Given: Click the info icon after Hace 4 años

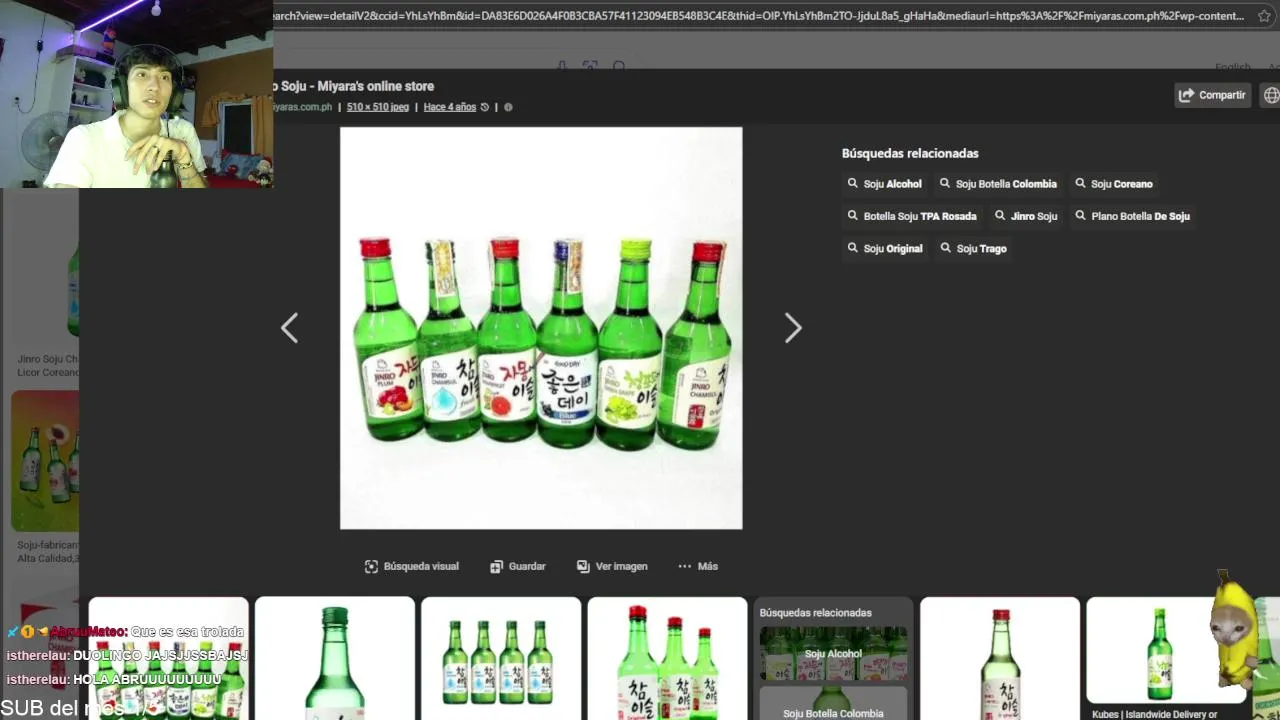Looking at the screenshot, I should click(x=508, y=107).
